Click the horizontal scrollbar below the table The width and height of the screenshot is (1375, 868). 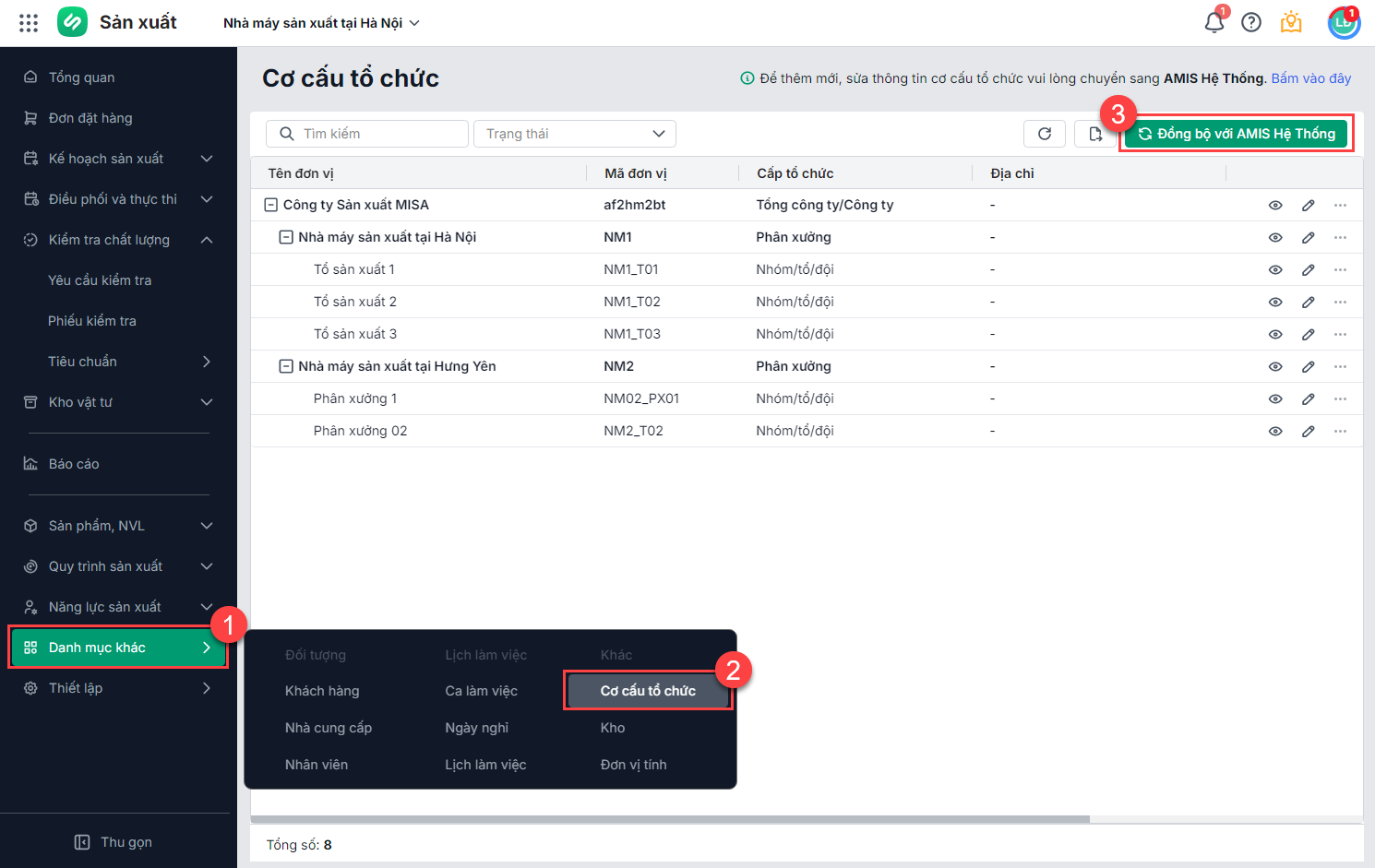[670, 819]
